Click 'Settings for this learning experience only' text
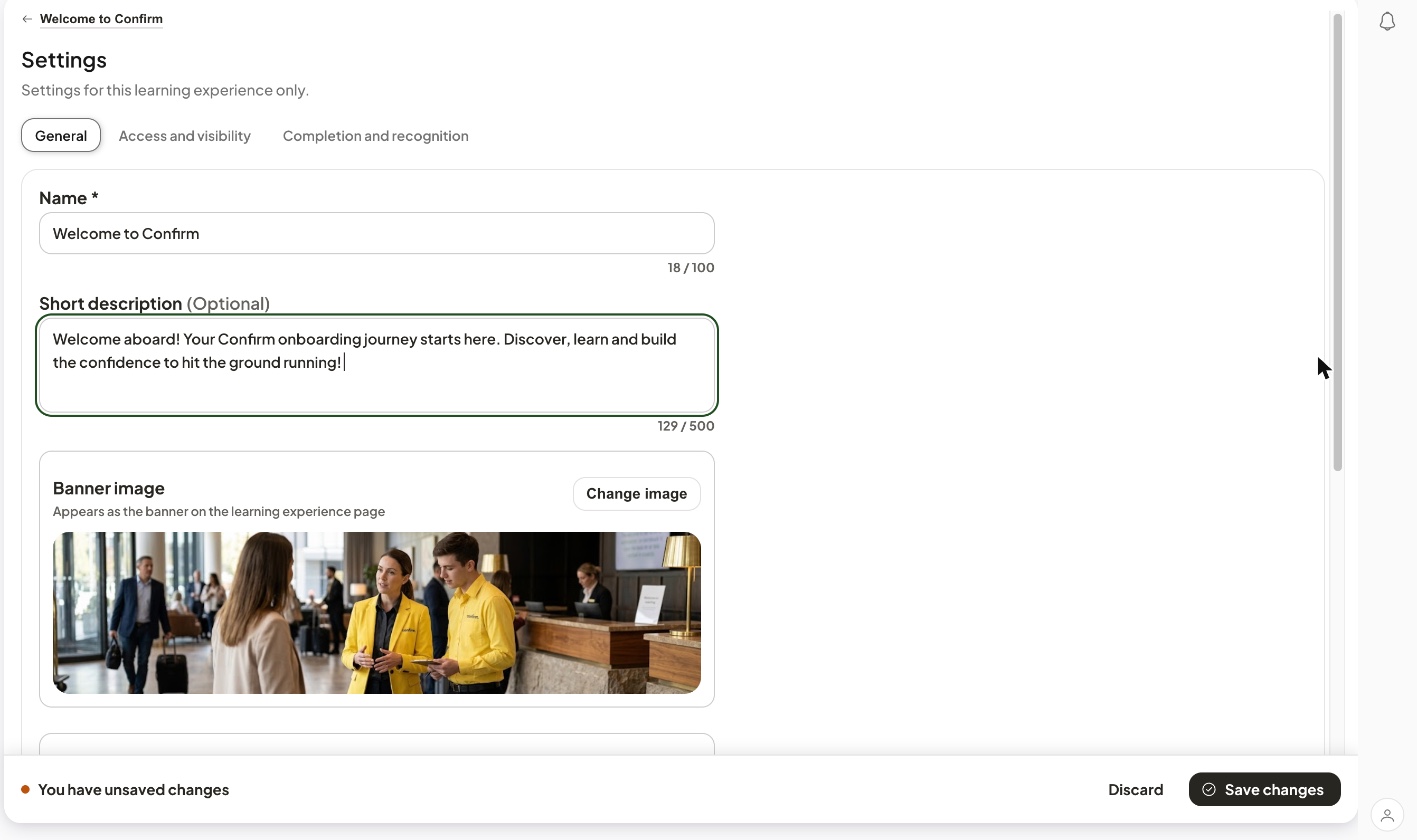This screenshot has height=840, width=1417. pos(165,90)
